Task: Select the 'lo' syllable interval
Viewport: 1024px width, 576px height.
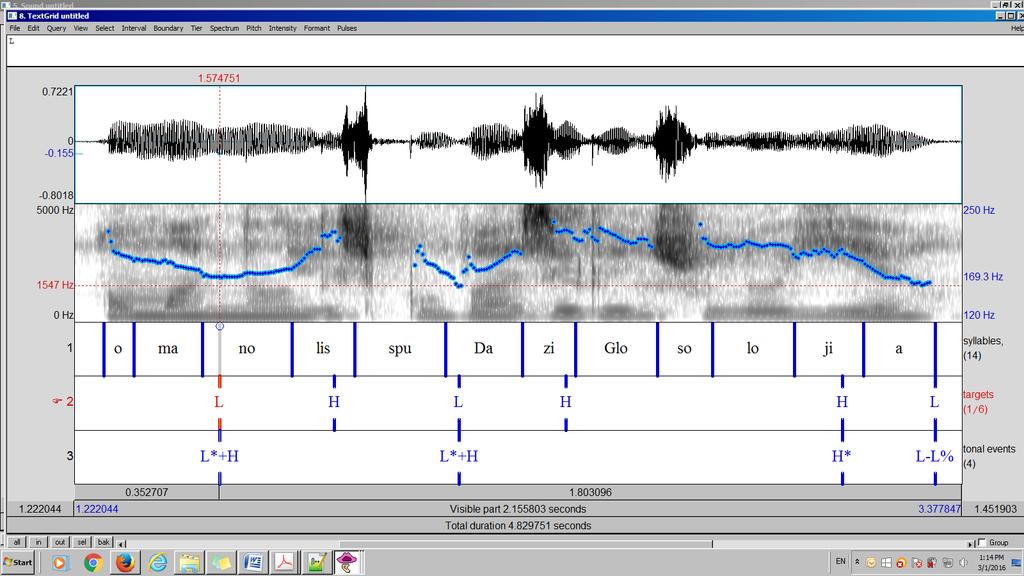Action: (753, 349)
